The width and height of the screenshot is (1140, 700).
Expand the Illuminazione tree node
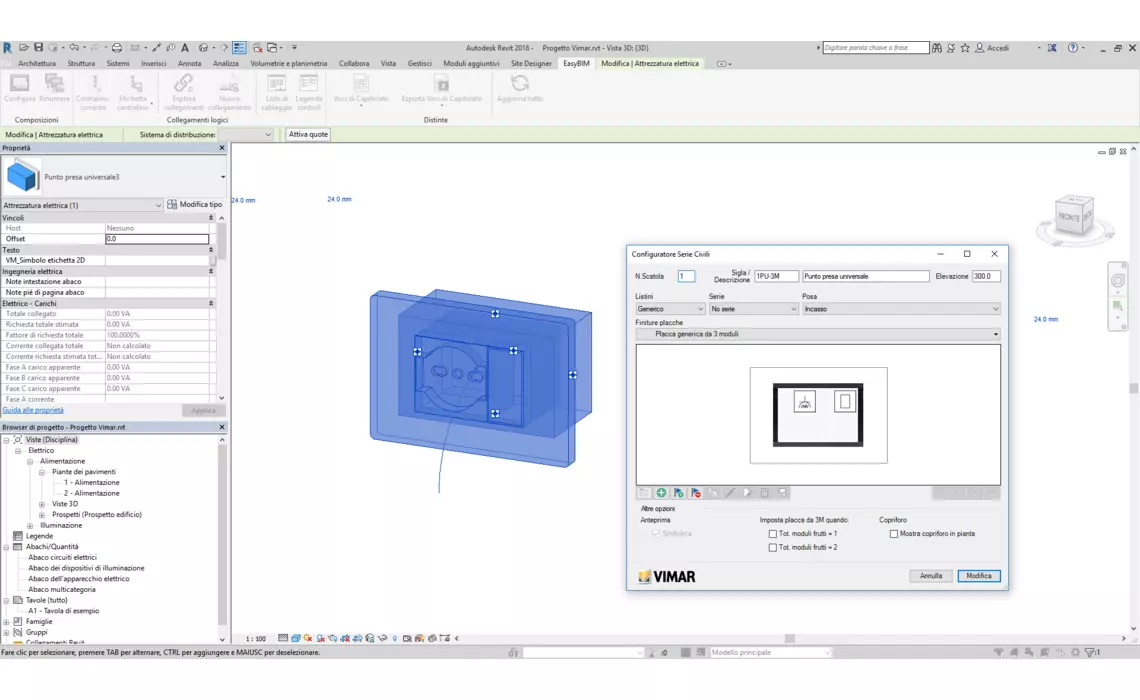click(30, 526)
